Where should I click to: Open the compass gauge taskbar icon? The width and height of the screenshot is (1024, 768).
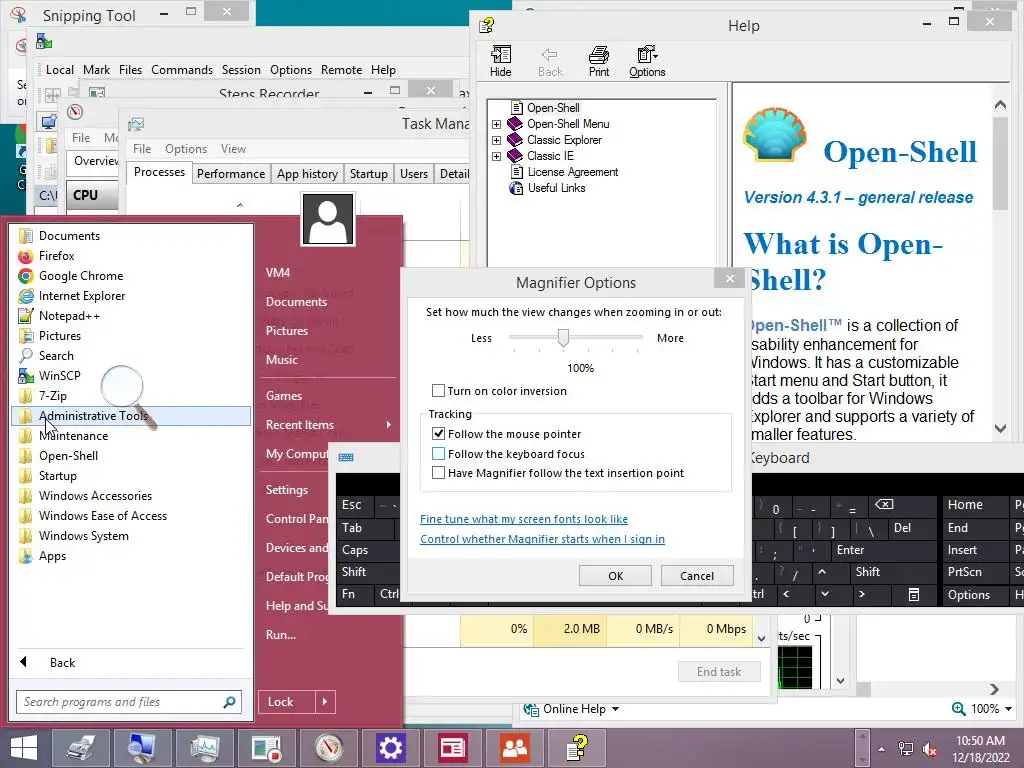(x=328, y=748)
